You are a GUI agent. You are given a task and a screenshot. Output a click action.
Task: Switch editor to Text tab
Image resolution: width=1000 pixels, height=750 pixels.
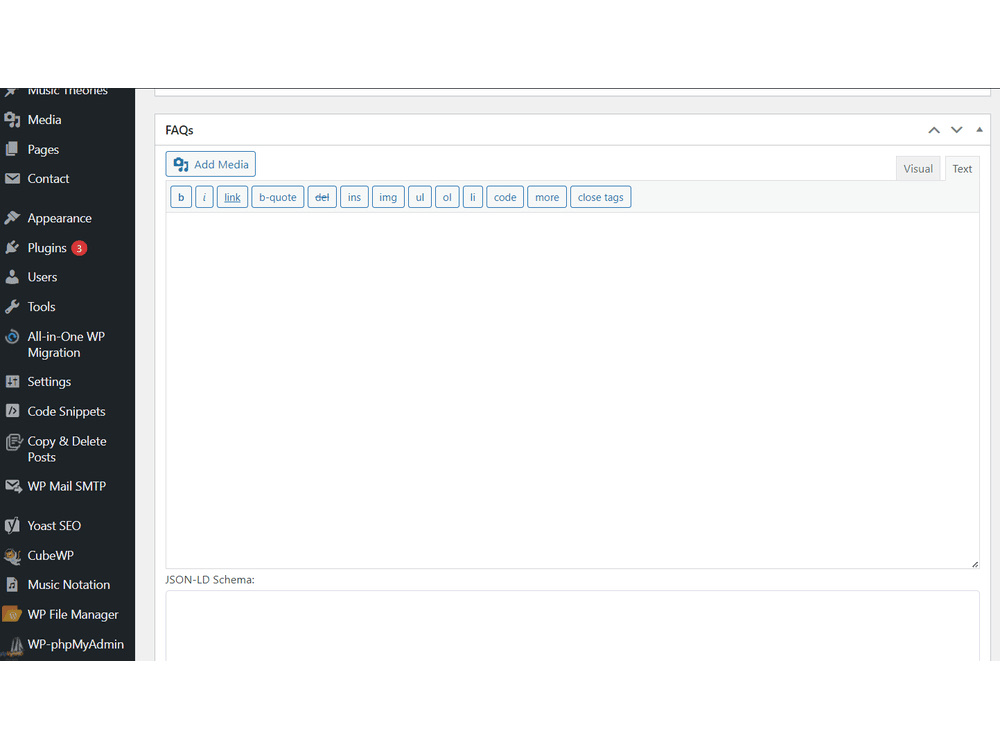[x=962, y=168]
